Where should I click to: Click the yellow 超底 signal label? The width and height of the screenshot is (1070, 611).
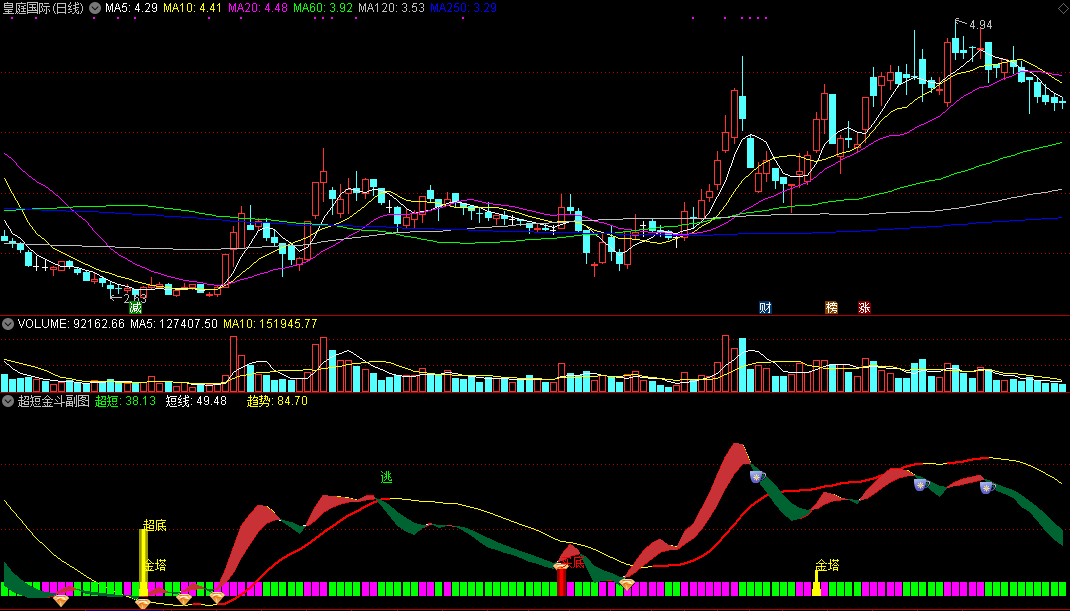point(154,525)
